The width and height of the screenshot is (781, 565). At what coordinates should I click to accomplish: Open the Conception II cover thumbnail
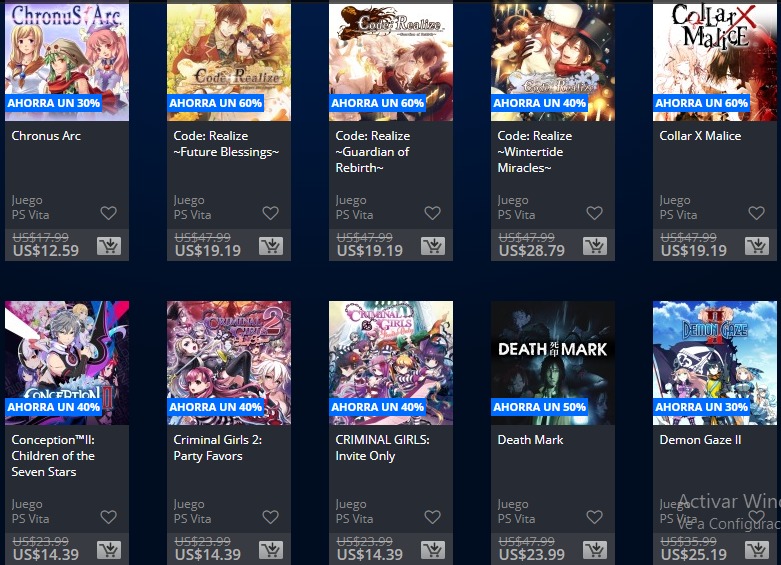coord(67,363)
